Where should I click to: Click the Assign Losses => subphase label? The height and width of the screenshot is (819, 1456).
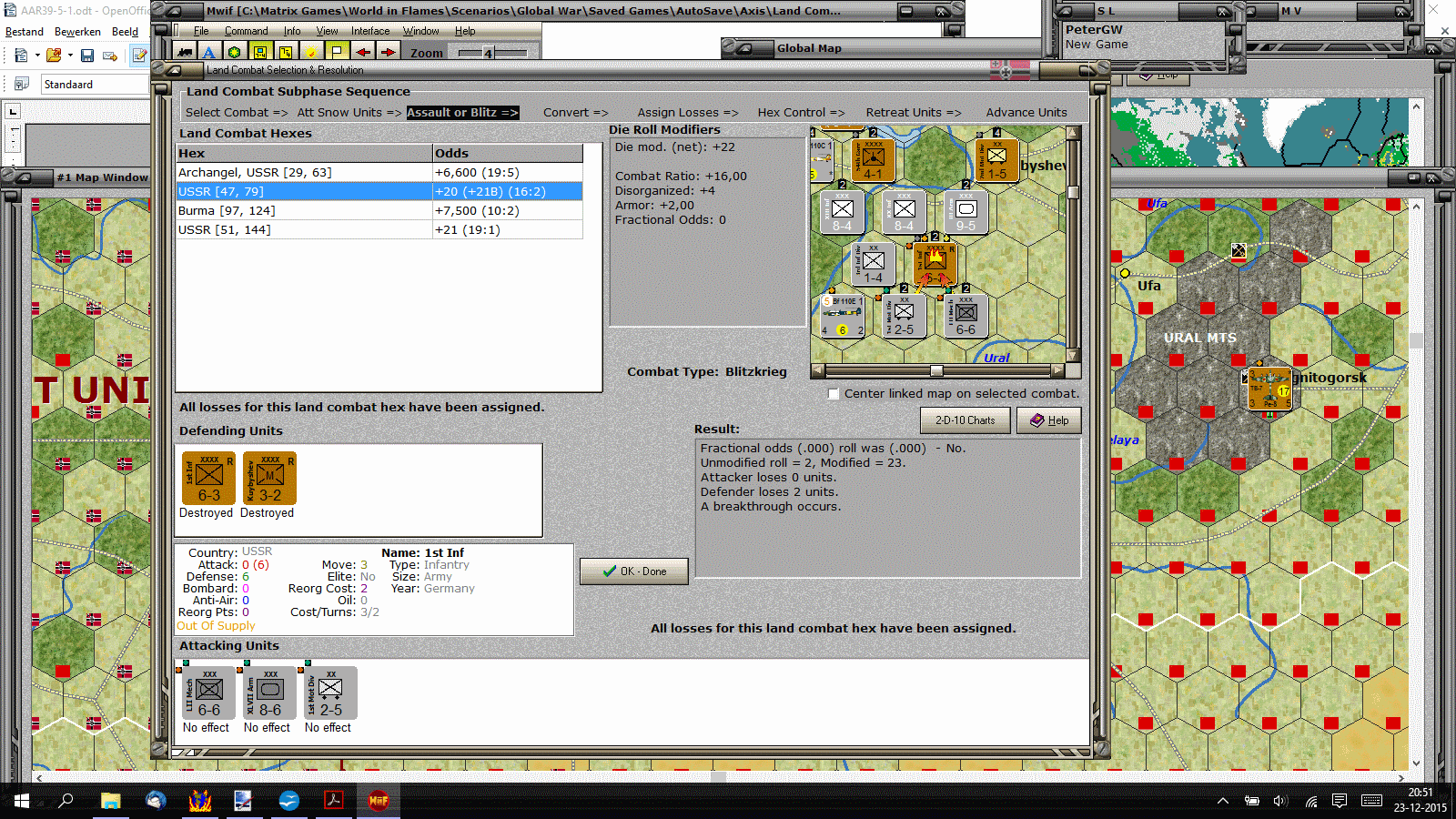click(x=688, y=113)
